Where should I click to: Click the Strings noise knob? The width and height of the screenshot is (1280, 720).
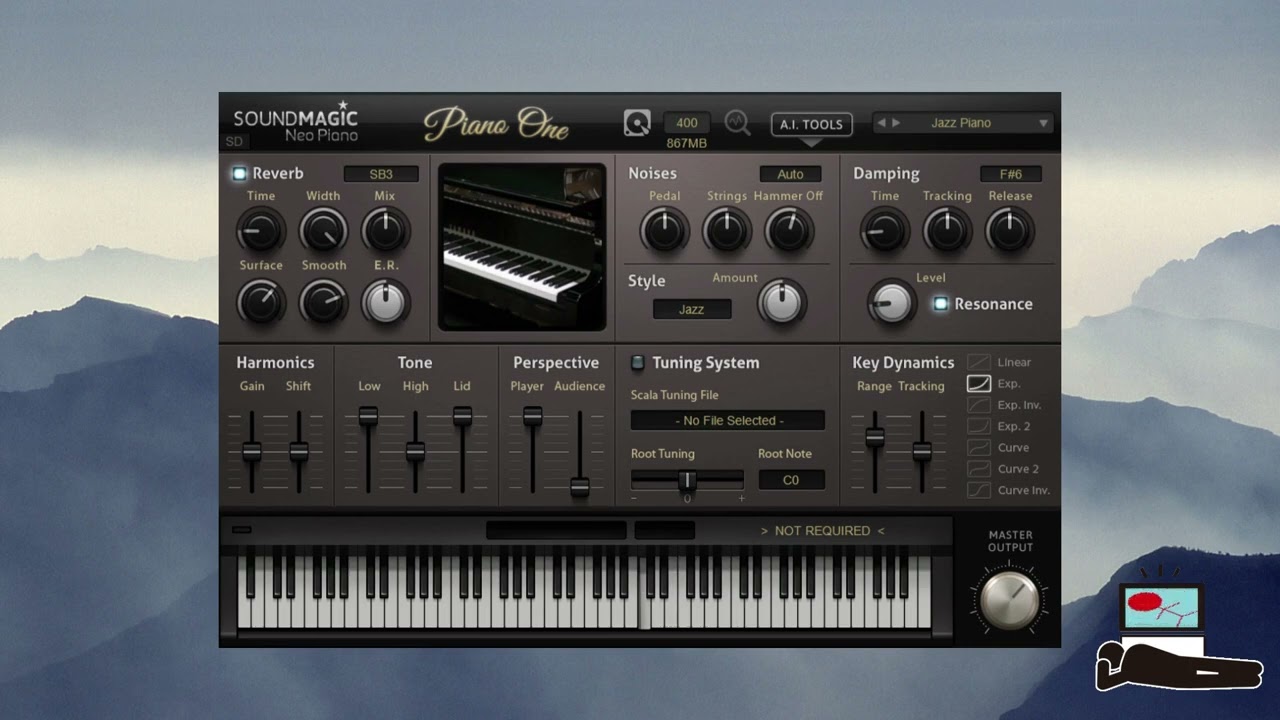(x=727, y=231)
